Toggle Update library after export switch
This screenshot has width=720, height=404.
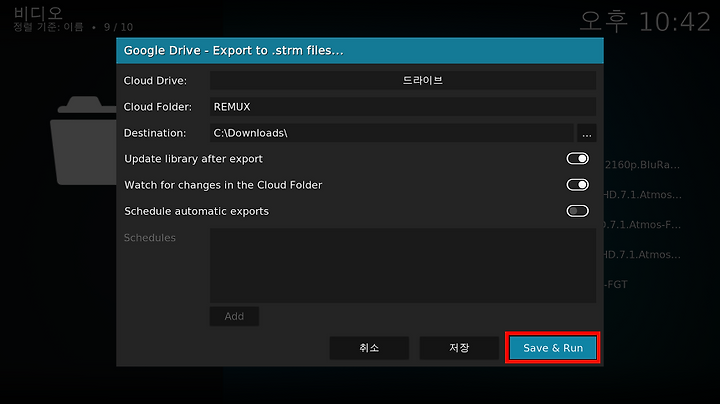click(577, 158)
